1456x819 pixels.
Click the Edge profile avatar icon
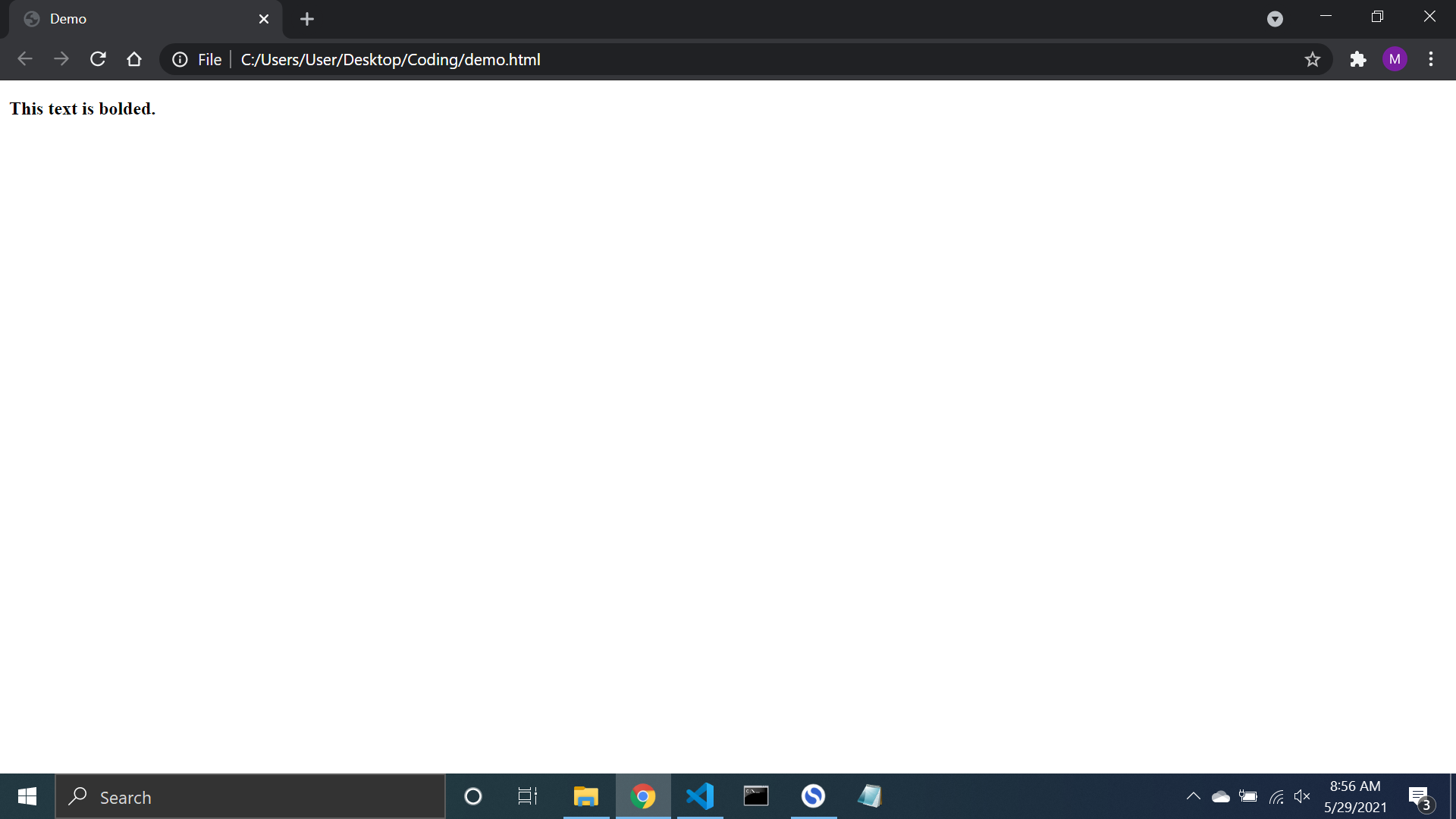click(1396, 59)
